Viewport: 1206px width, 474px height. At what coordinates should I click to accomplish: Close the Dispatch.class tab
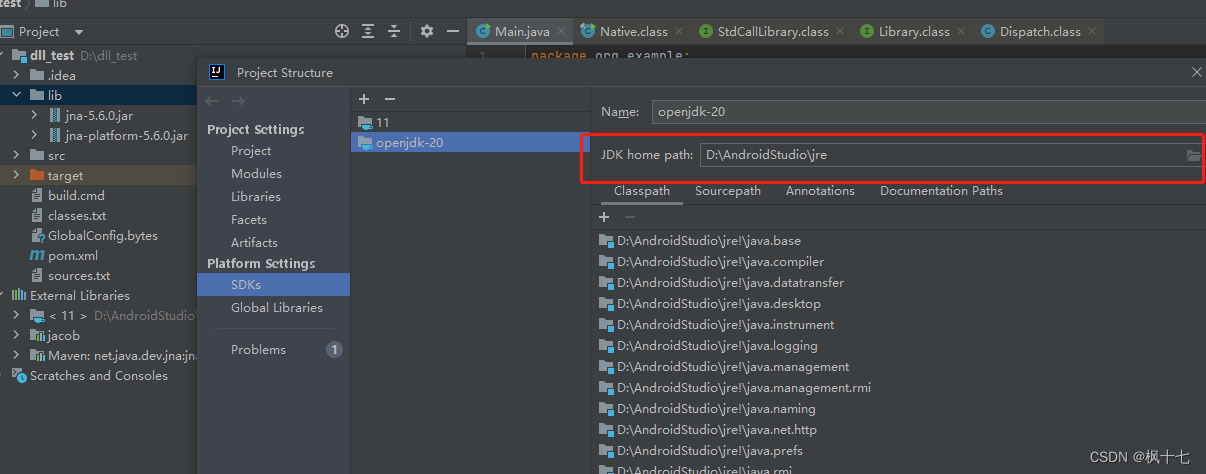(1091, 32)
